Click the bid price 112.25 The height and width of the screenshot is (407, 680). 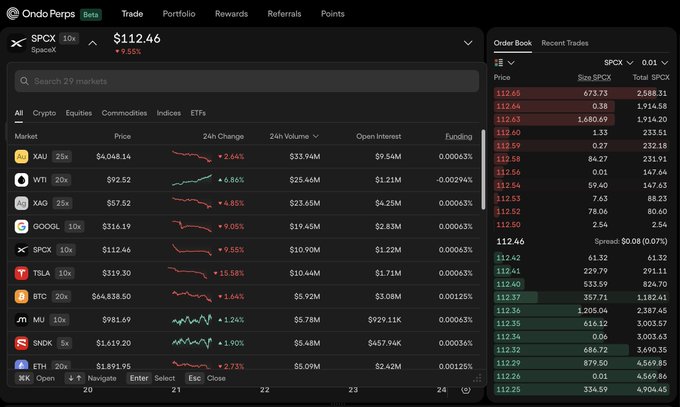[x=508, y=390]
